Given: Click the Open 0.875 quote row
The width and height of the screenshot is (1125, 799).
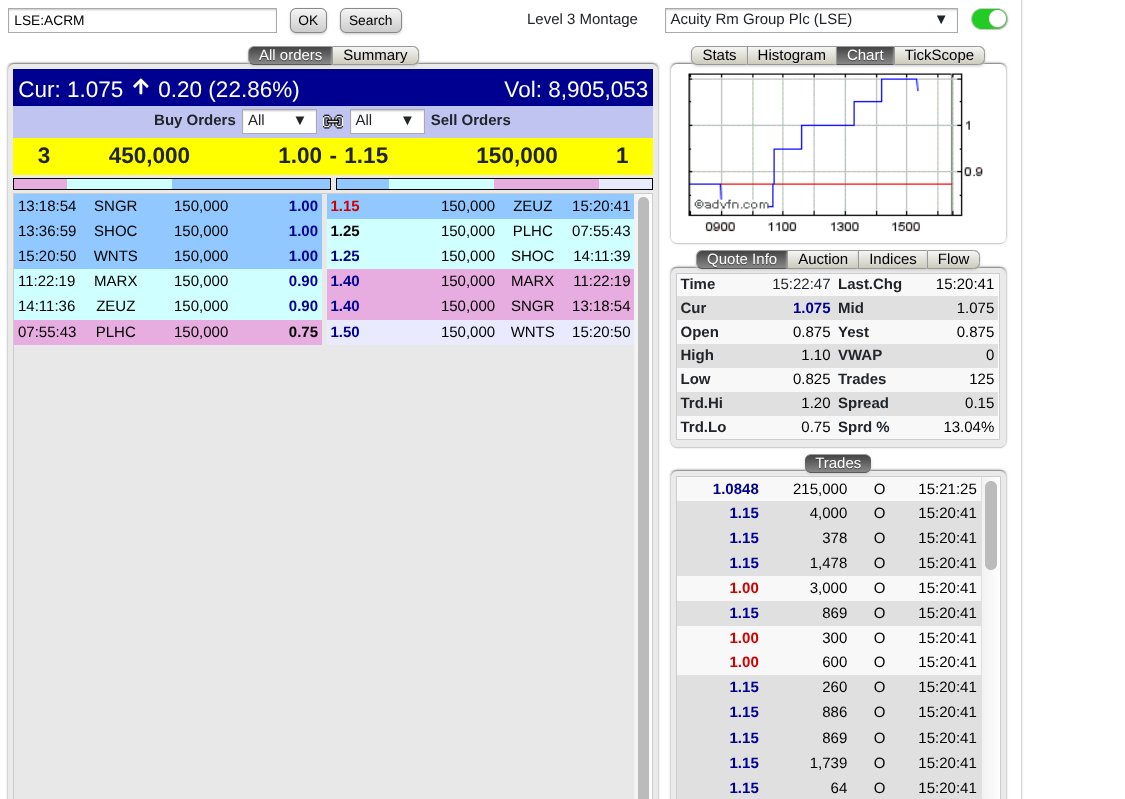Looking at the screenshot, I should click(756, 332).
